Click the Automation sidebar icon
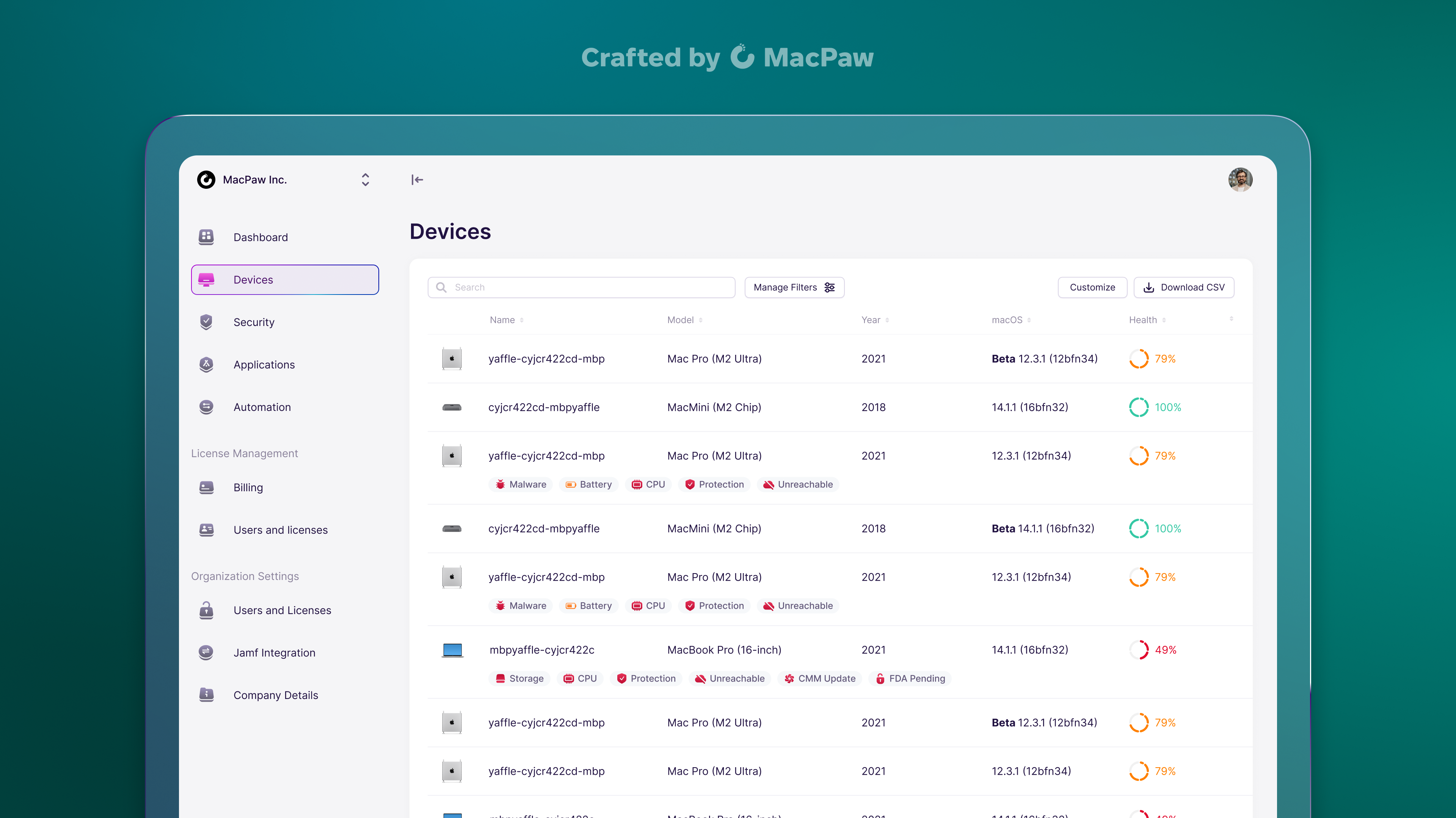Image resolution: width=1456 pixels, height=818 pixels. click(206, 407)
